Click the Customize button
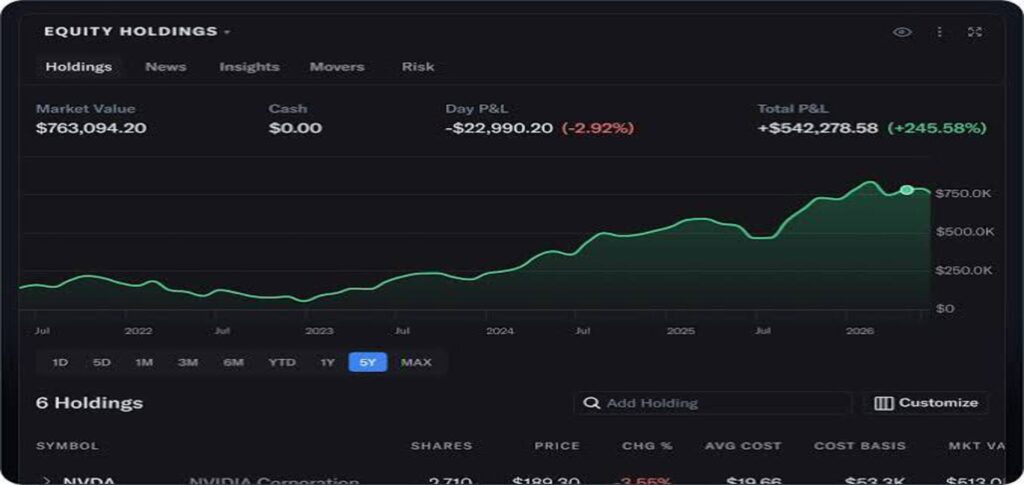The height and width of the screenshot is (485, 1024). (x=926, y=403)
